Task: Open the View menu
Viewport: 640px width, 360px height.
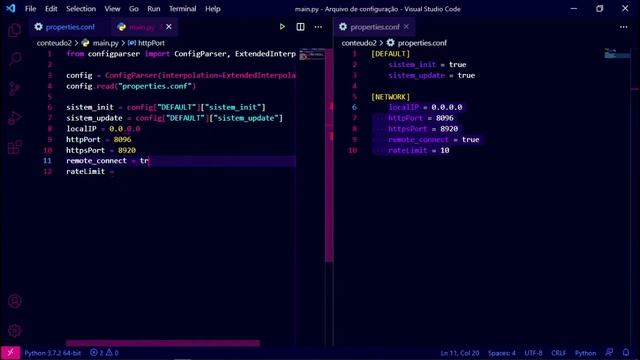Action: (x=112, y=9)
